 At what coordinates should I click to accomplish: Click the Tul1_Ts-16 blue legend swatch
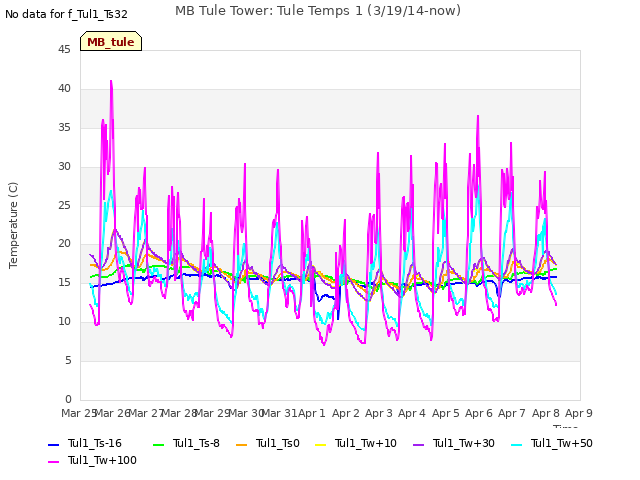point(53,444)
